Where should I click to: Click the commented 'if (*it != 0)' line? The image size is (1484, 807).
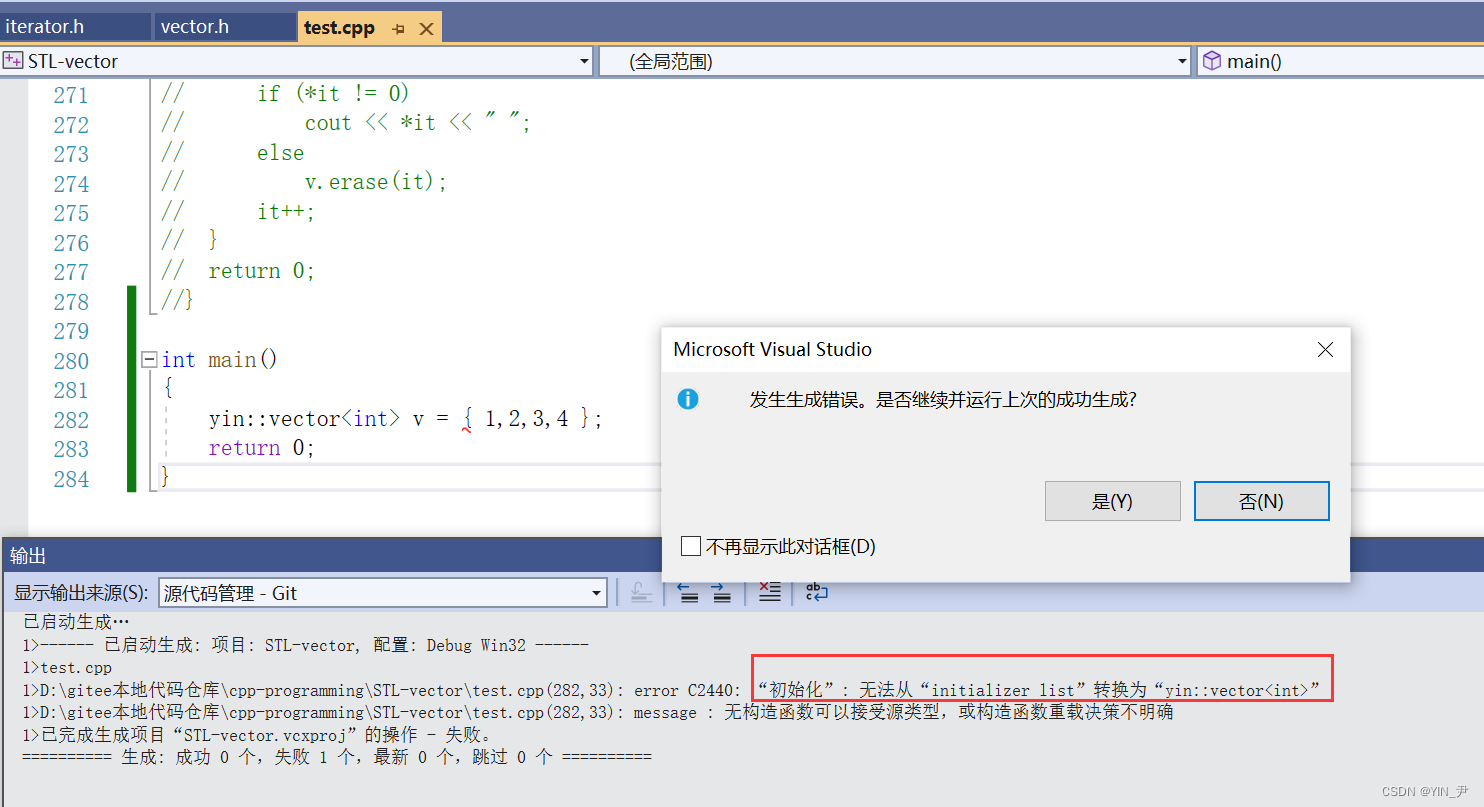333,94
